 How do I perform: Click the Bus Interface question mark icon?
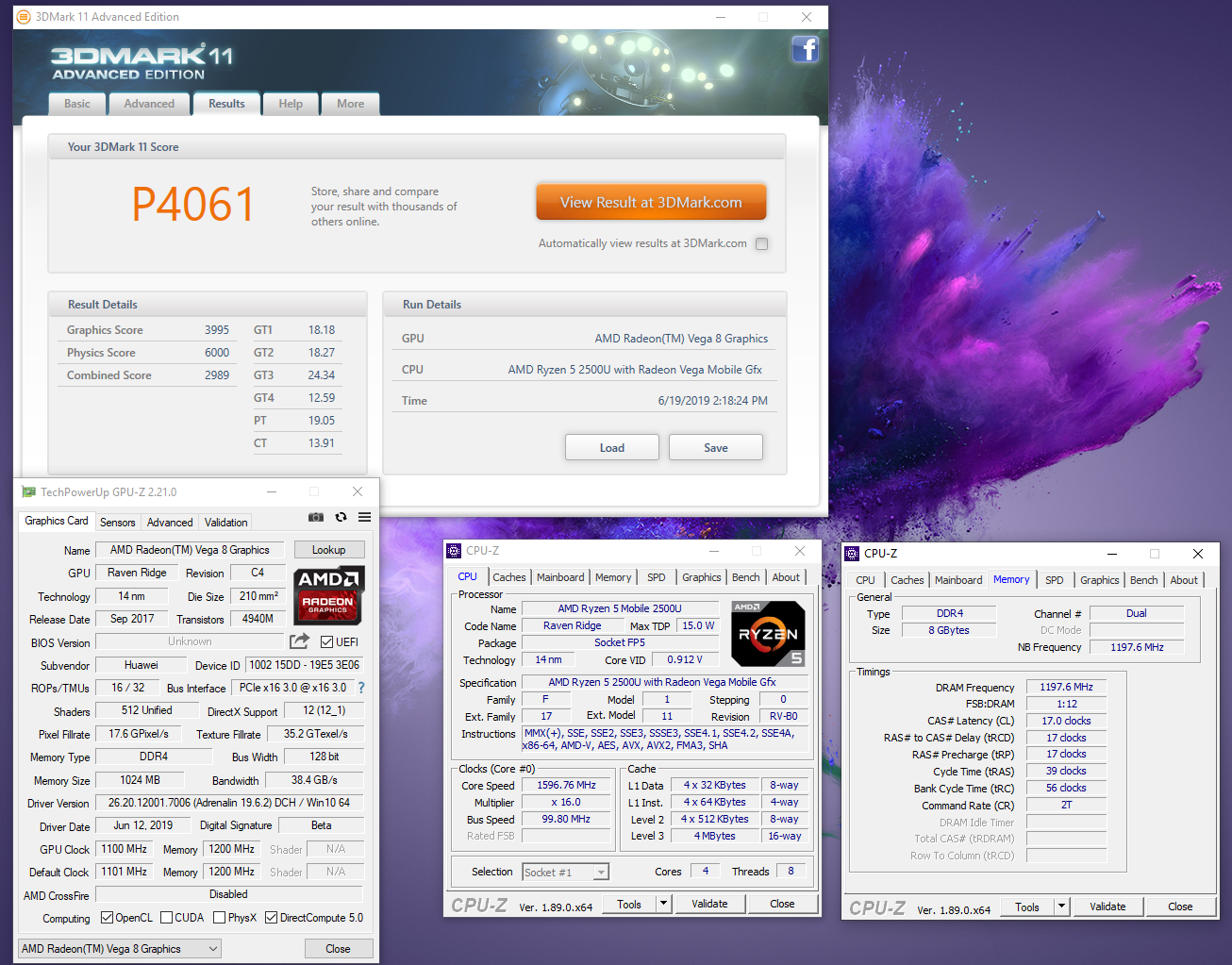click(360, 688)
